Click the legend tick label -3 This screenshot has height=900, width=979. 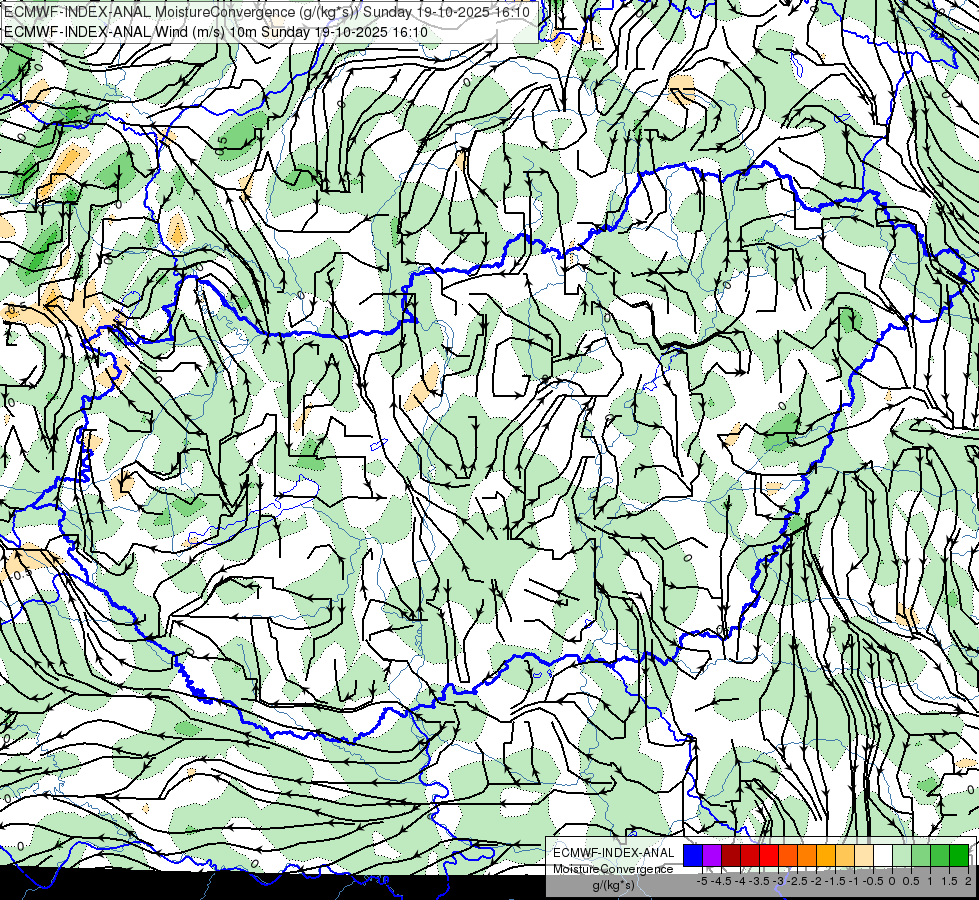[778, 881]
